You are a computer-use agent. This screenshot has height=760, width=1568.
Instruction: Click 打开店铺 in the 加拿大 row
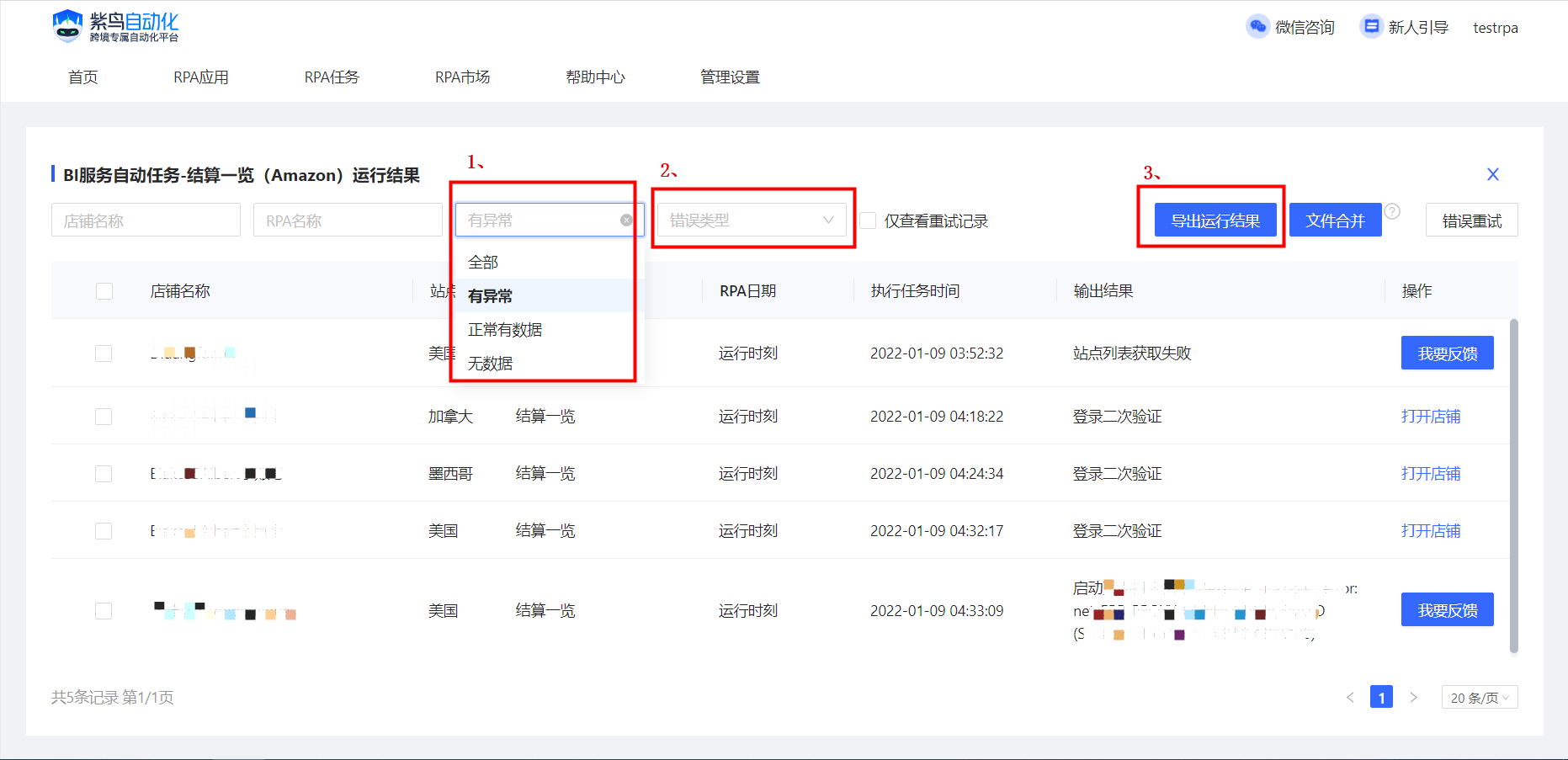(x=1431, y=417)
